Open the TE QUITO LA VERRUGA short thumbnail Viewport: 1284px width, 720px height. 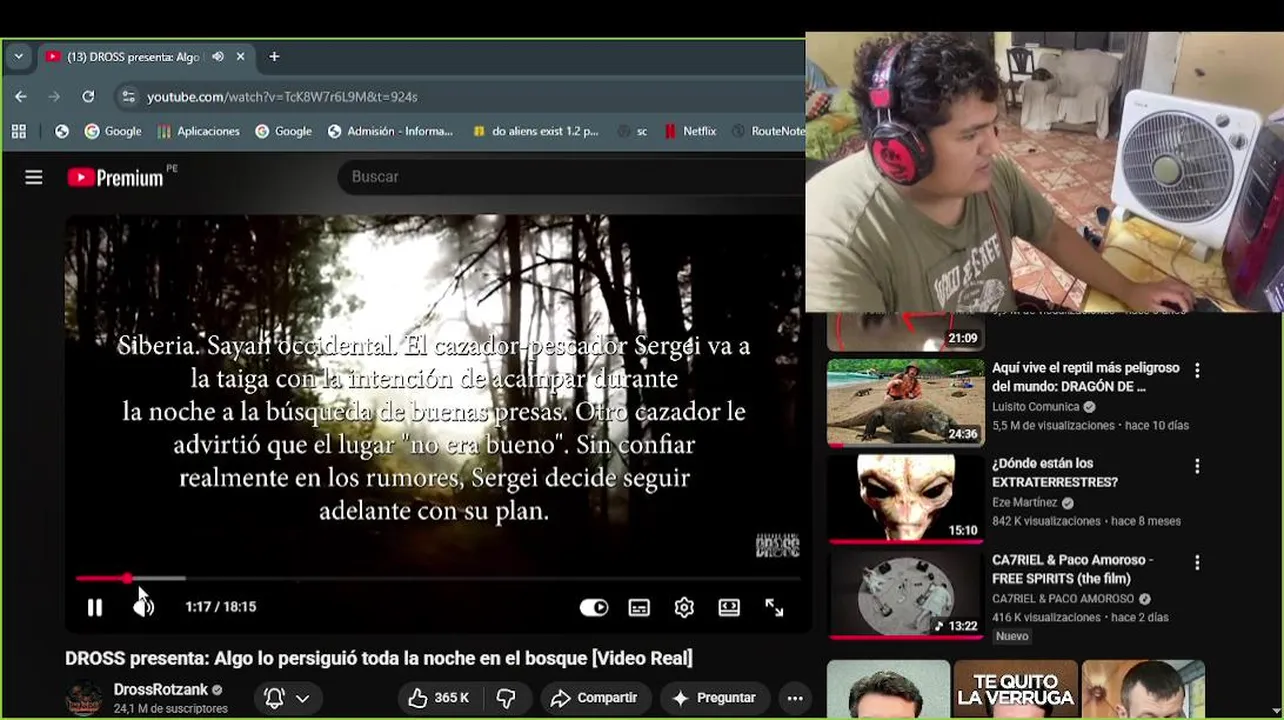[x=1015, y=689]
